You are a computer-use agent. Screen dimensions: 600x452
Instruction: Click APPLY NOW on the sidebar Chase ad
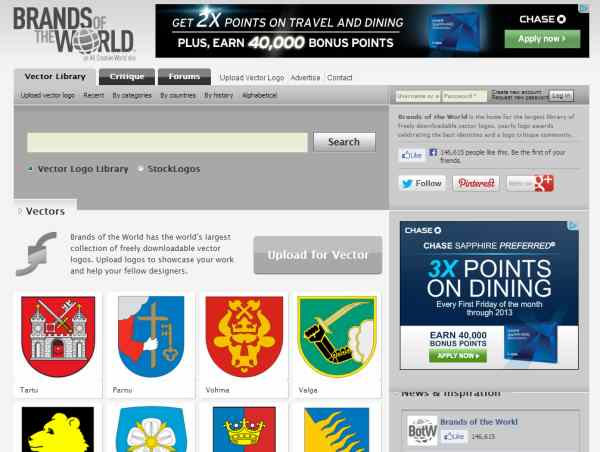click(458, 356)
